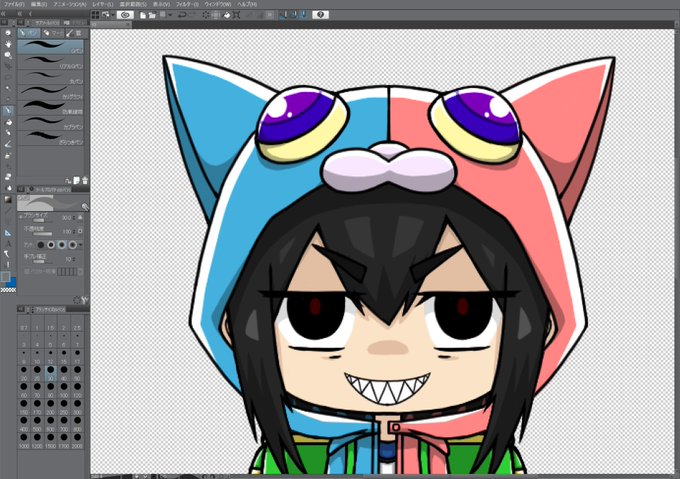
Task: Click the Fill bucket icon in command bar
Action: 226,15
